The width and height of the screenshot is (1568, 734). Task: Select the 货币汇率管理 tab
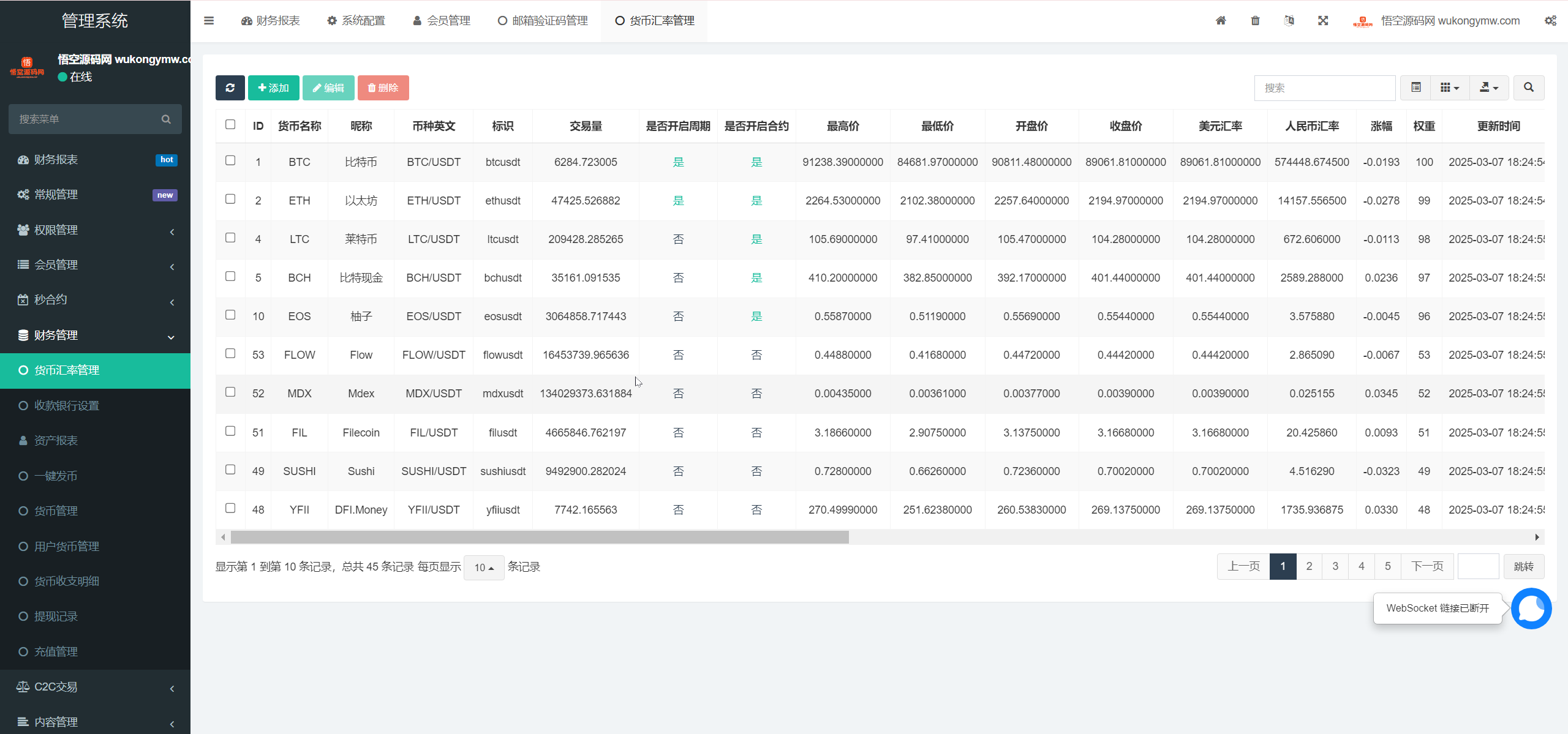(x=654, y=21)
